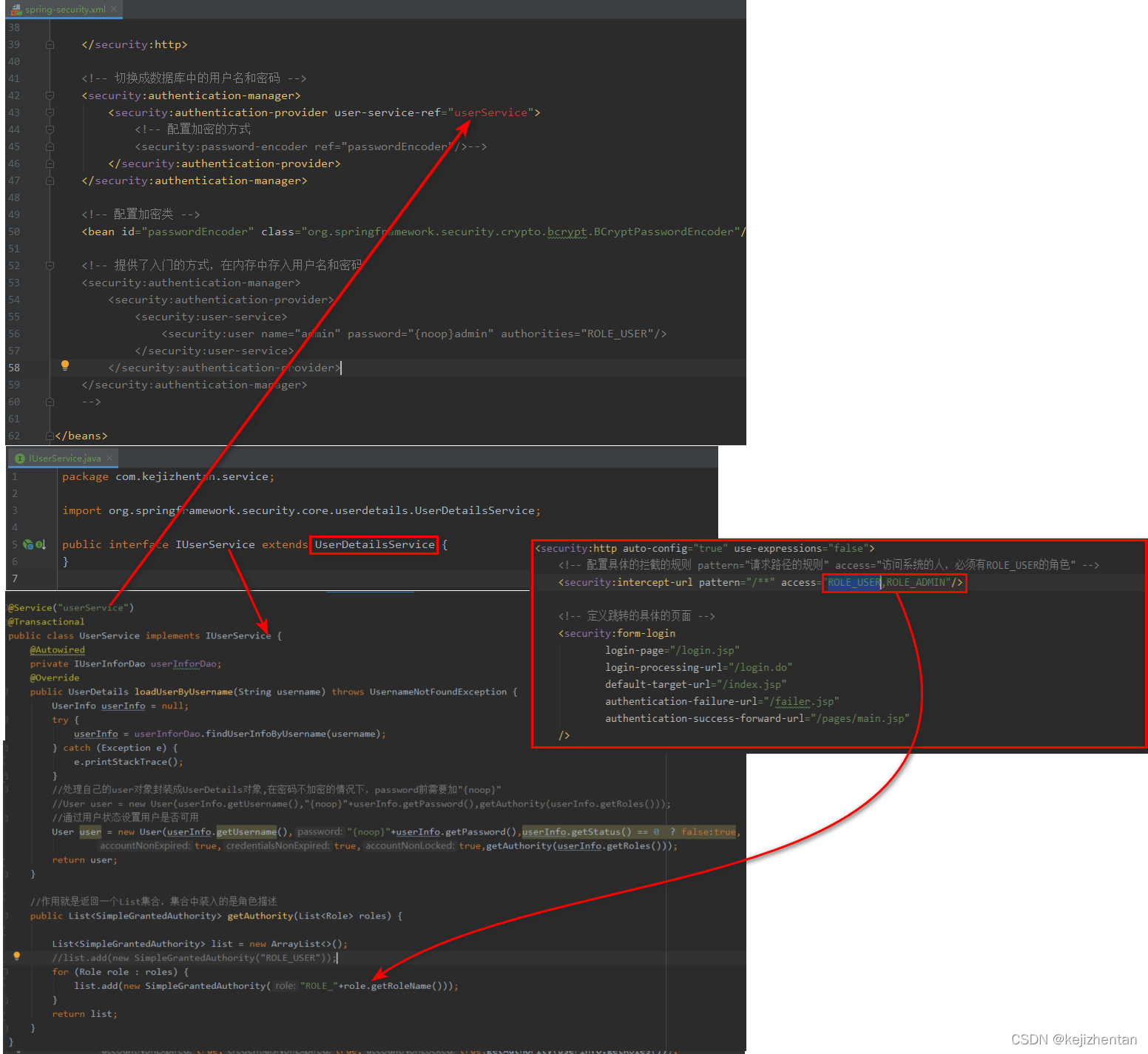This screenshot has width=1148, height=1054.
Task: Click the login-page="/login.jsp" attribute
Action: point(672,650)
